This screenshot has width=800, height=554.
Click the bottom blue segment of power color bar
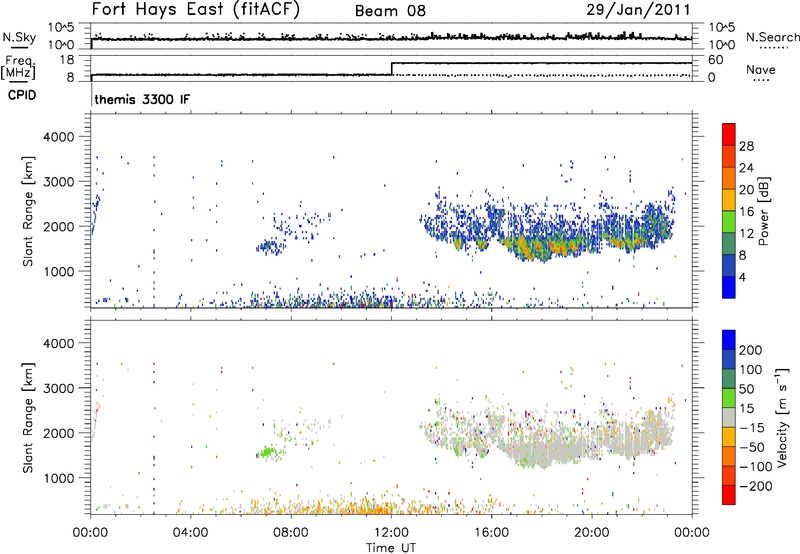point(729,287)
